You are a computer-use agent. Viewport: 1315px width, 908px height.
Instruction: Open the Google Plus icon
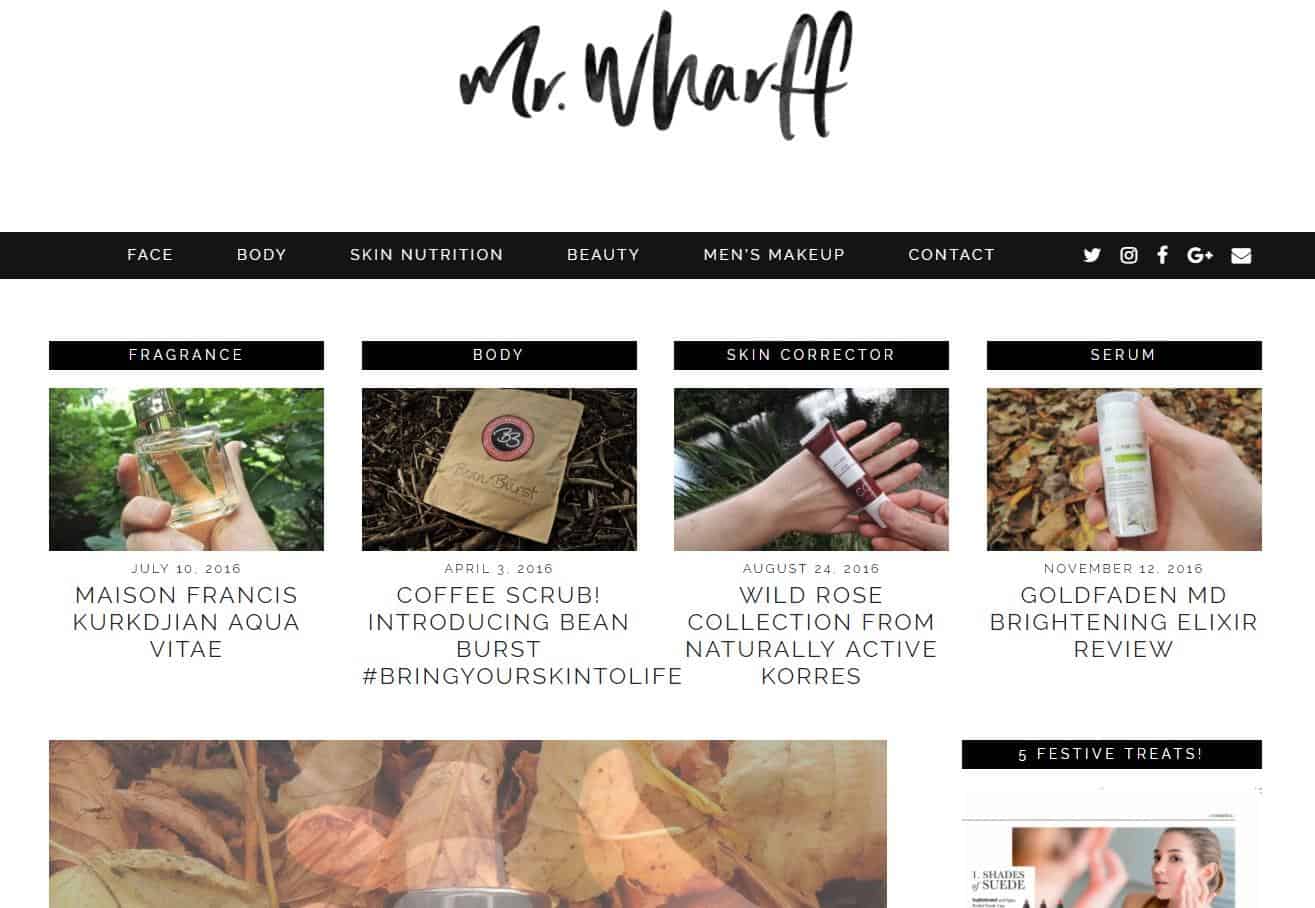1200,255
